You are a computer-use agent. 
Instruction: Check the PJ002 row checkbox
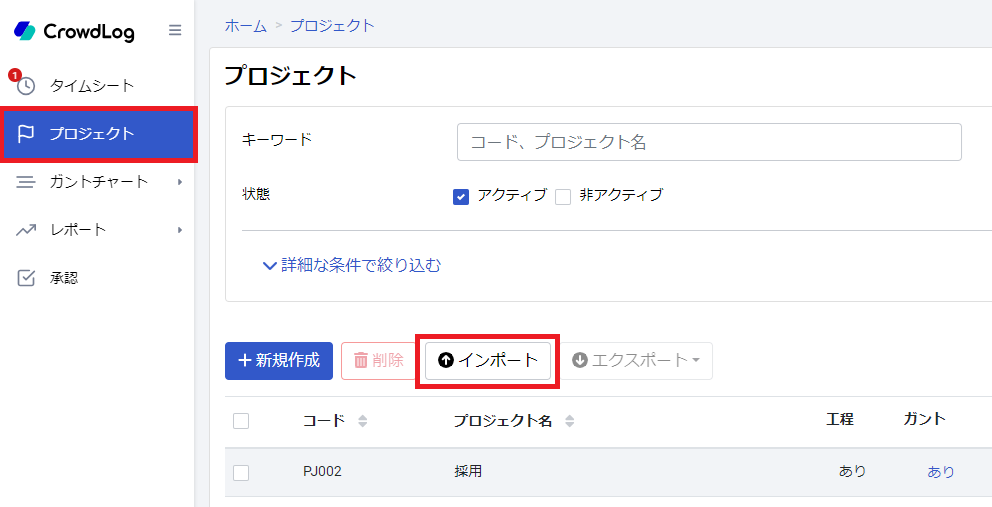(241, 472)
